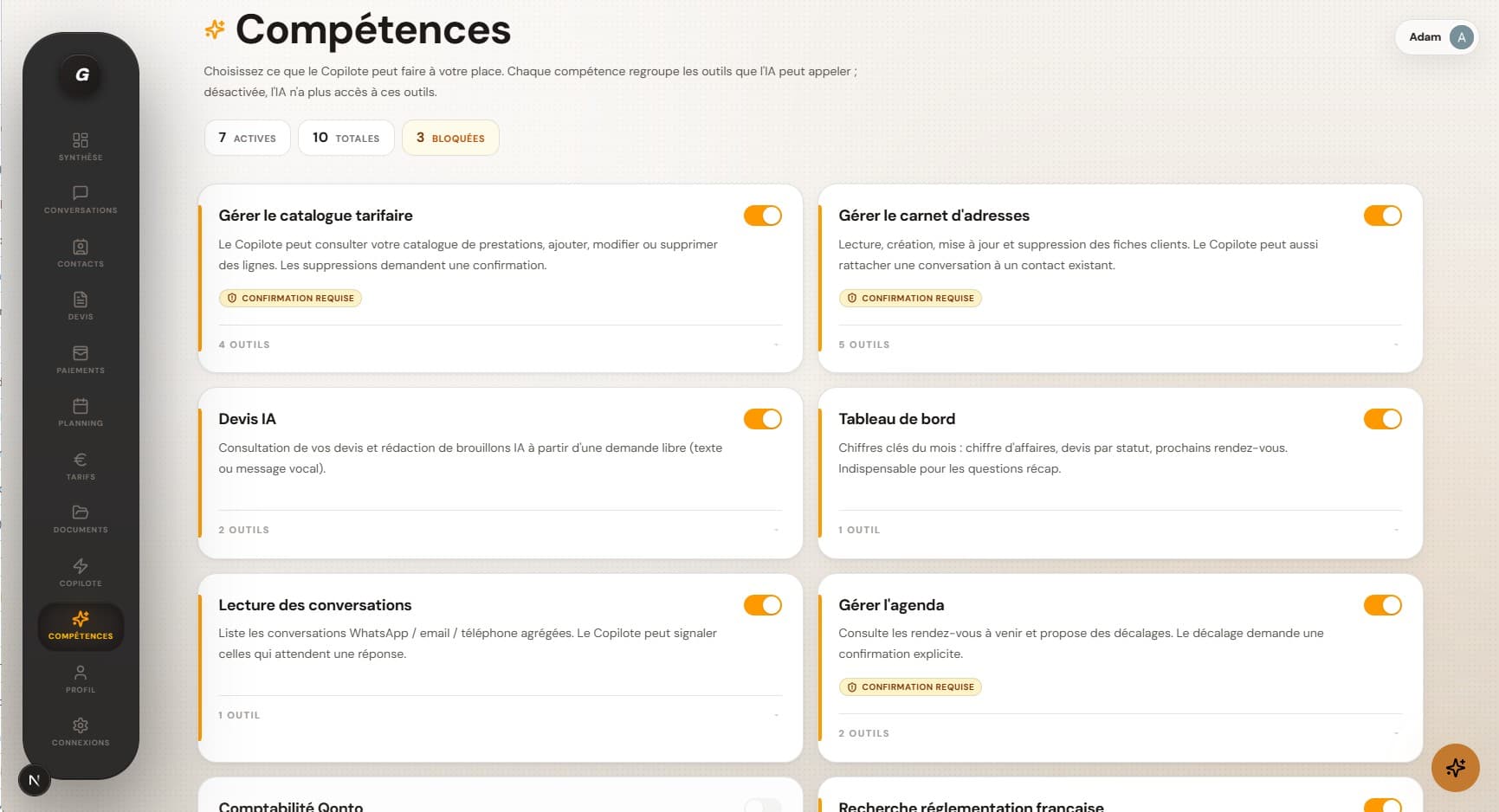Expand 1 OUTIL list under Tableau de bord
This screenshot has height=812, width=1499.
pyautogui.click(x=1120, y=530)
